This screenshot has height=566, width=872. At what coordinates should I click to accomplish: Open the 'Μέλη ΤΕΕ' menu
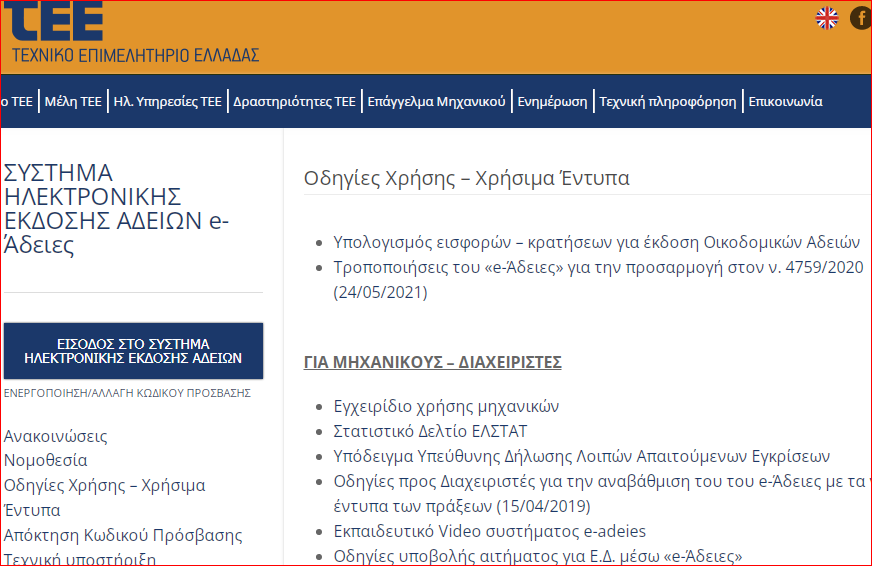tap(73, 102)
